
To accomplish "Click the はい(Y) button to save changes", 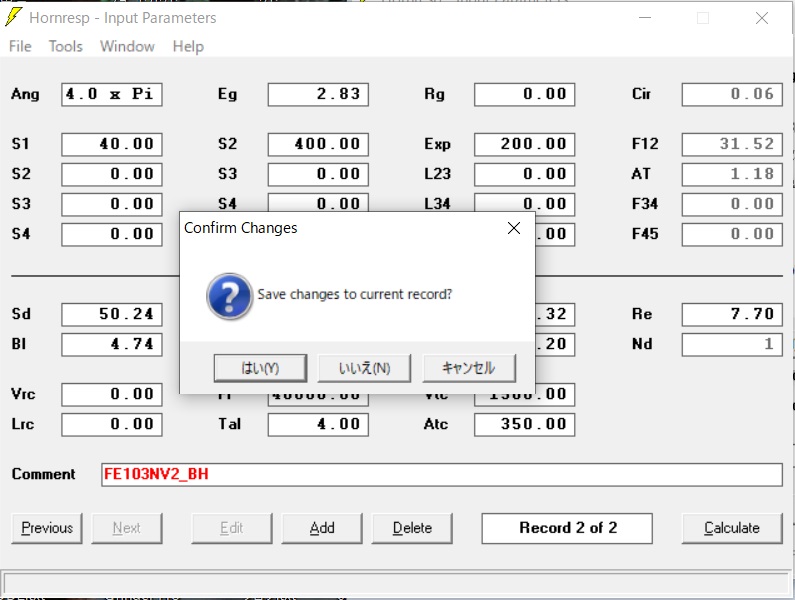I will (260, 368).
